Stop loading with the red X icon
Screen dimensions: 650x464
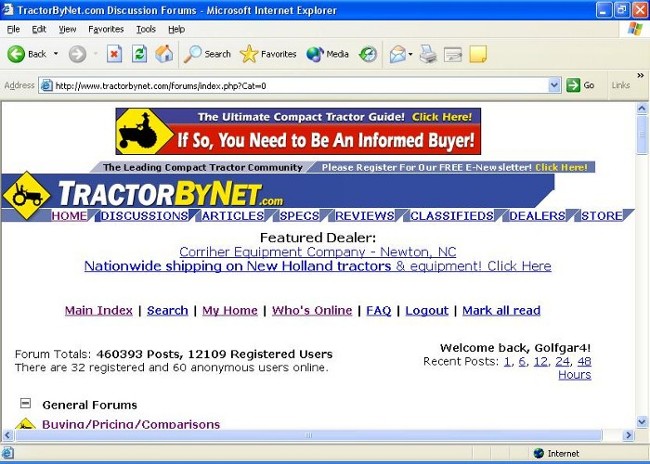tap(114, 54)
